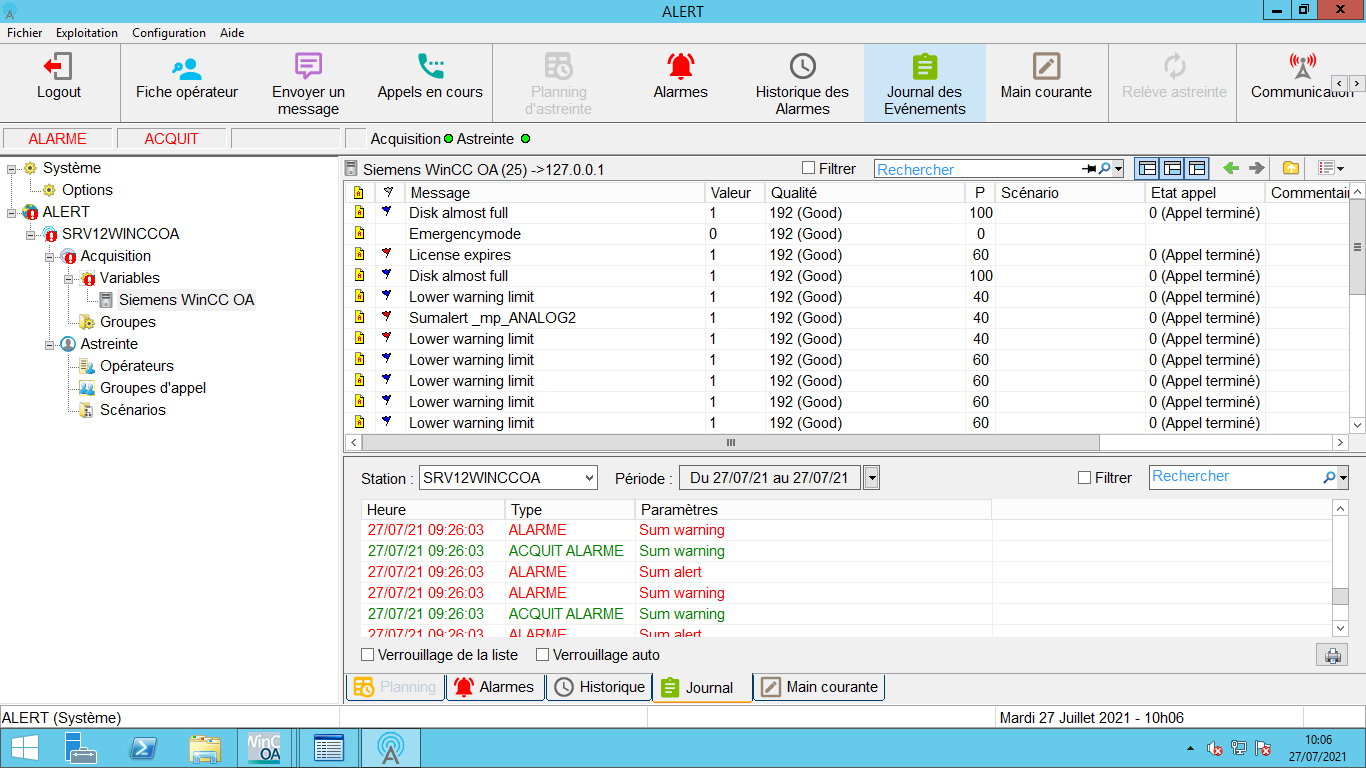Enable the Filtrer checkbox above variable list
1366x768 pixels.
click(809, 169)
